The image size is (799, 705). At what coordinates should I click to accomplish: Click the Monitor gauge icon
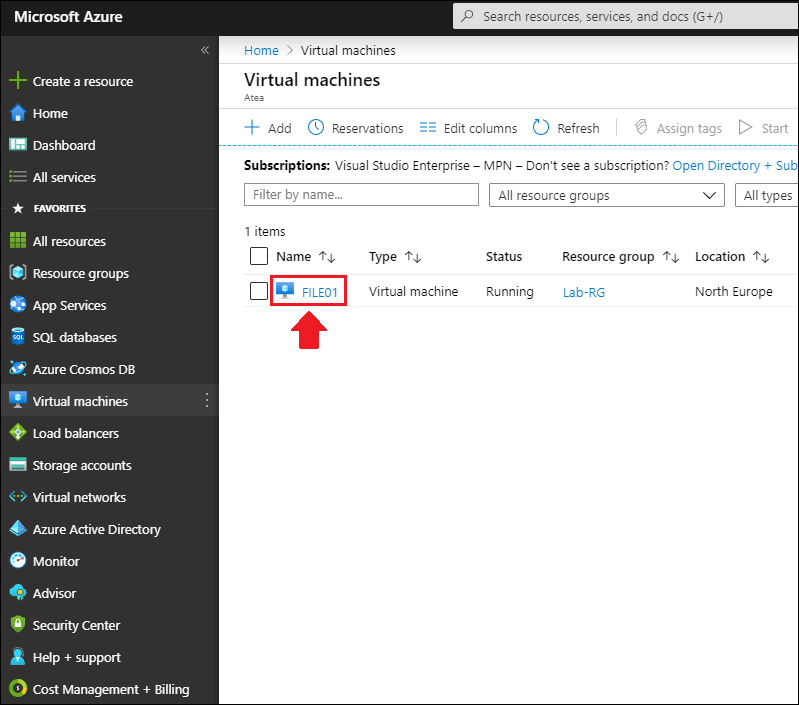click(18, 560)
